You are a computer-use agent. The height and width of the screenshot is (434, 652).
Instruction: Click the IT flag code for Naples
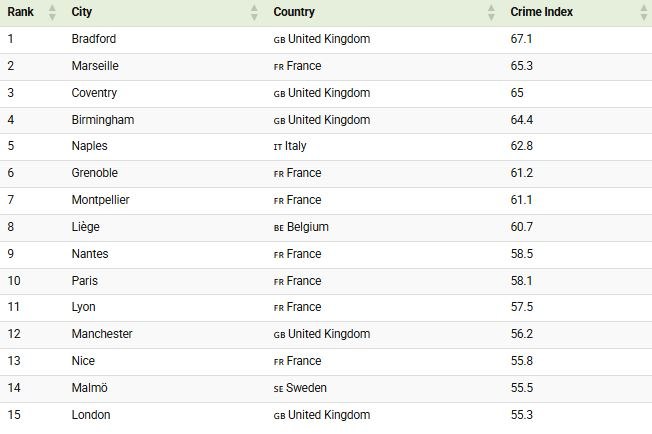coord(278,147)
